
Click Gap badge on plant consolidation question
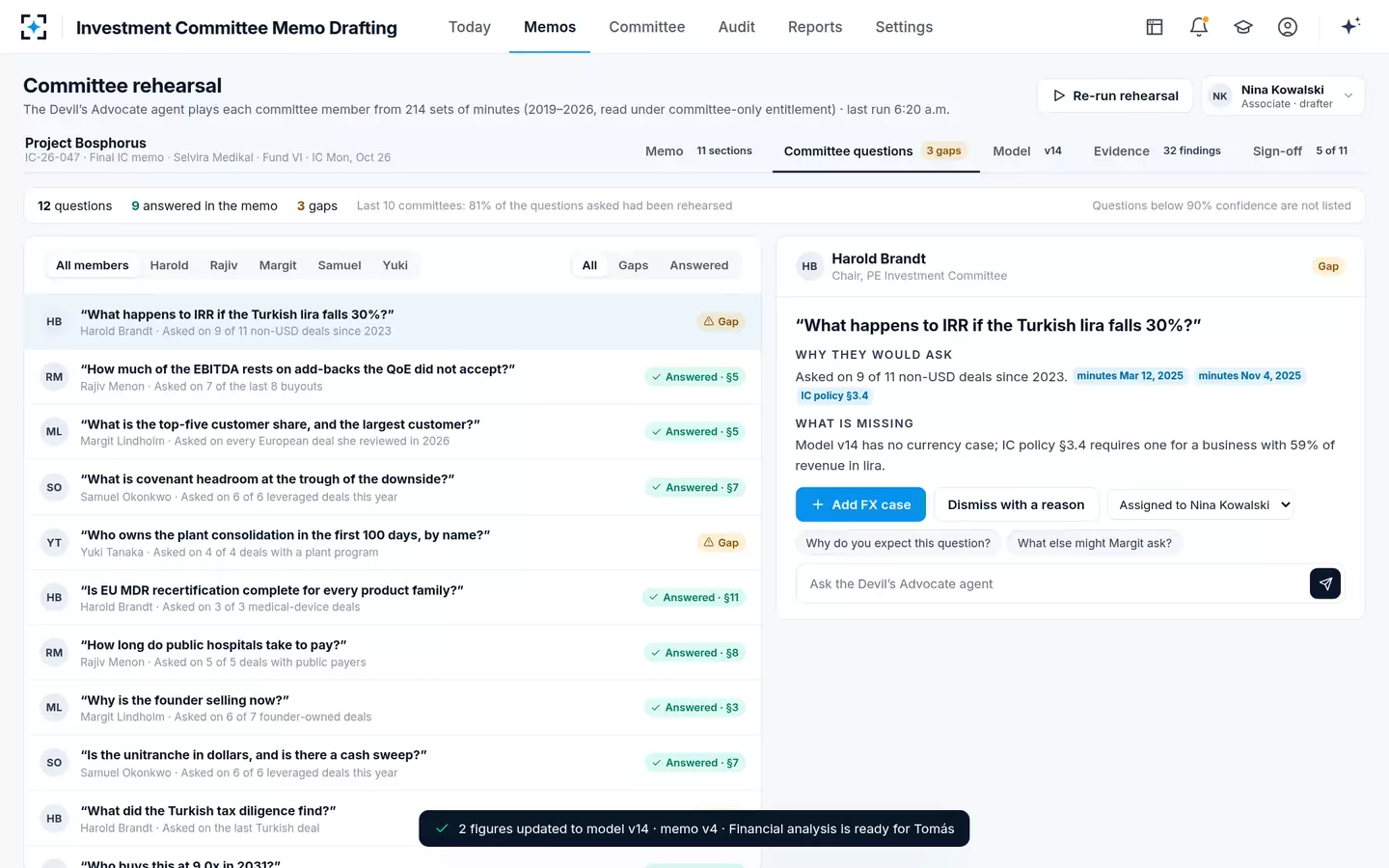(x=721, y=543)
